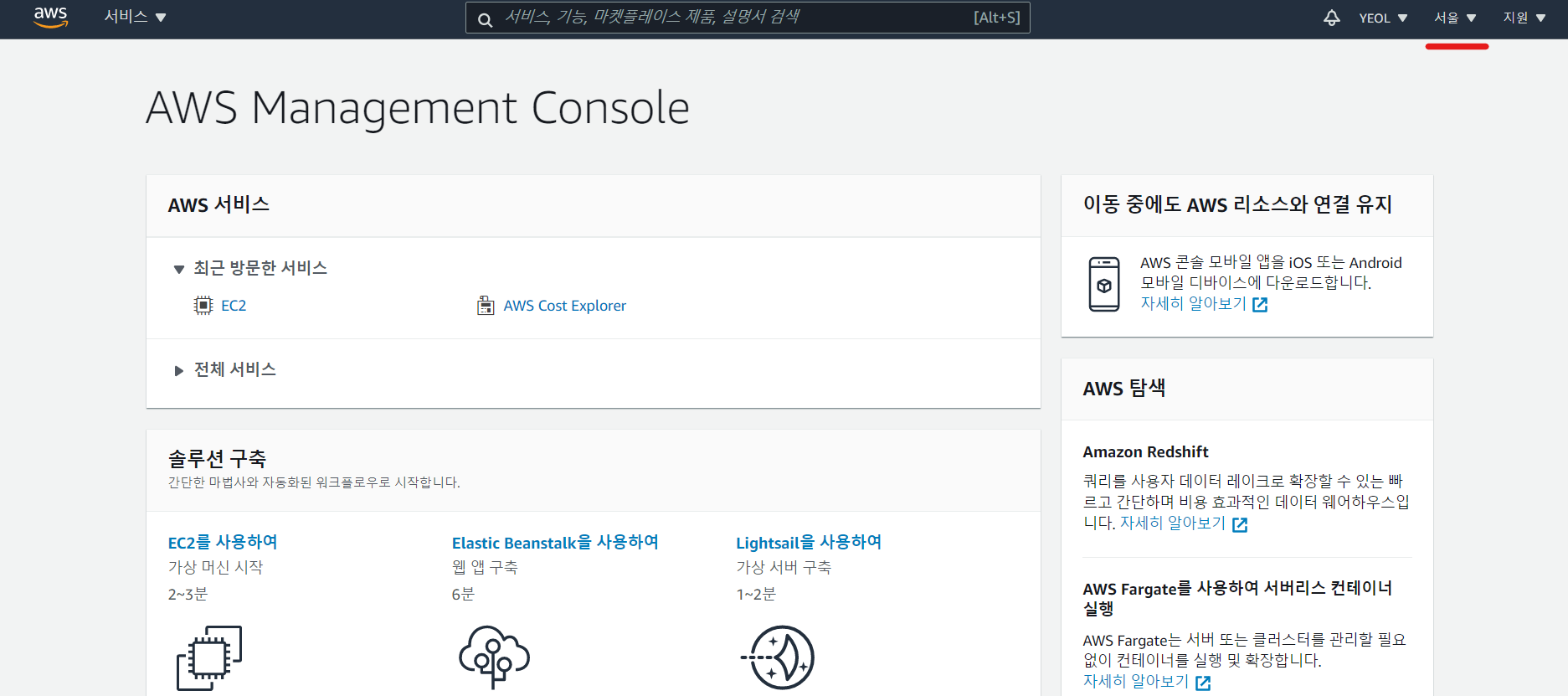This screenshot has width=1568, height=696.
Task: Click the search magnifier icon
Action: pos(485,19)
